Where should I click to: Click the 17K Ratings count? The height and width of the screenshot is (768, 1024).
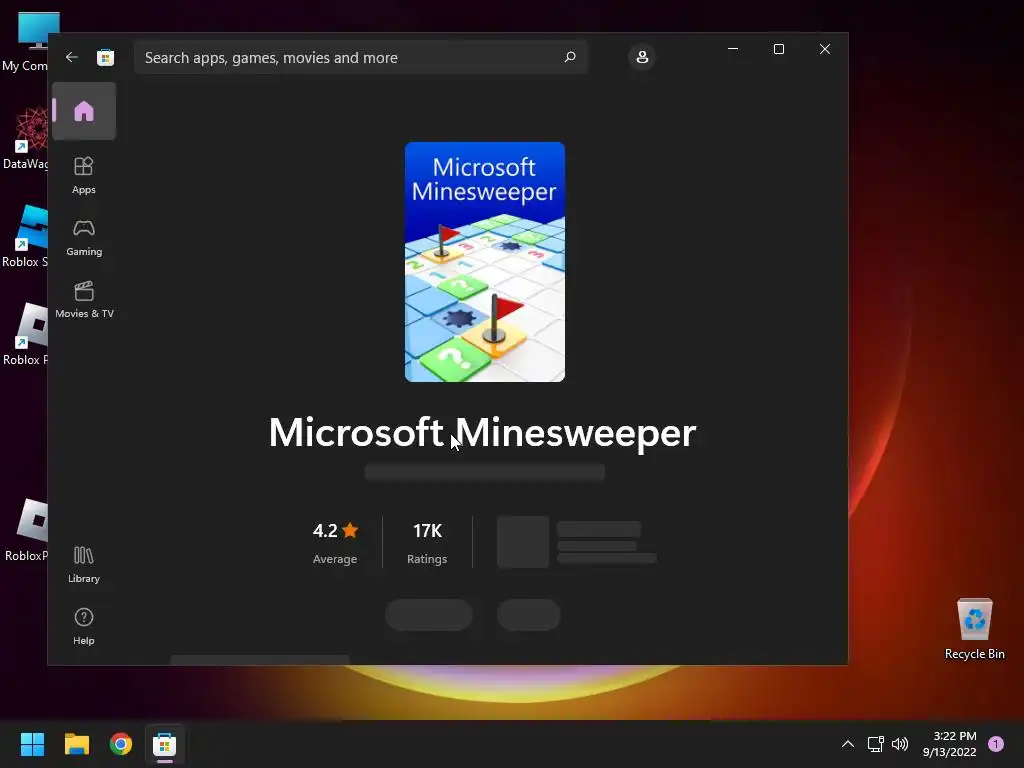point(427,543)
